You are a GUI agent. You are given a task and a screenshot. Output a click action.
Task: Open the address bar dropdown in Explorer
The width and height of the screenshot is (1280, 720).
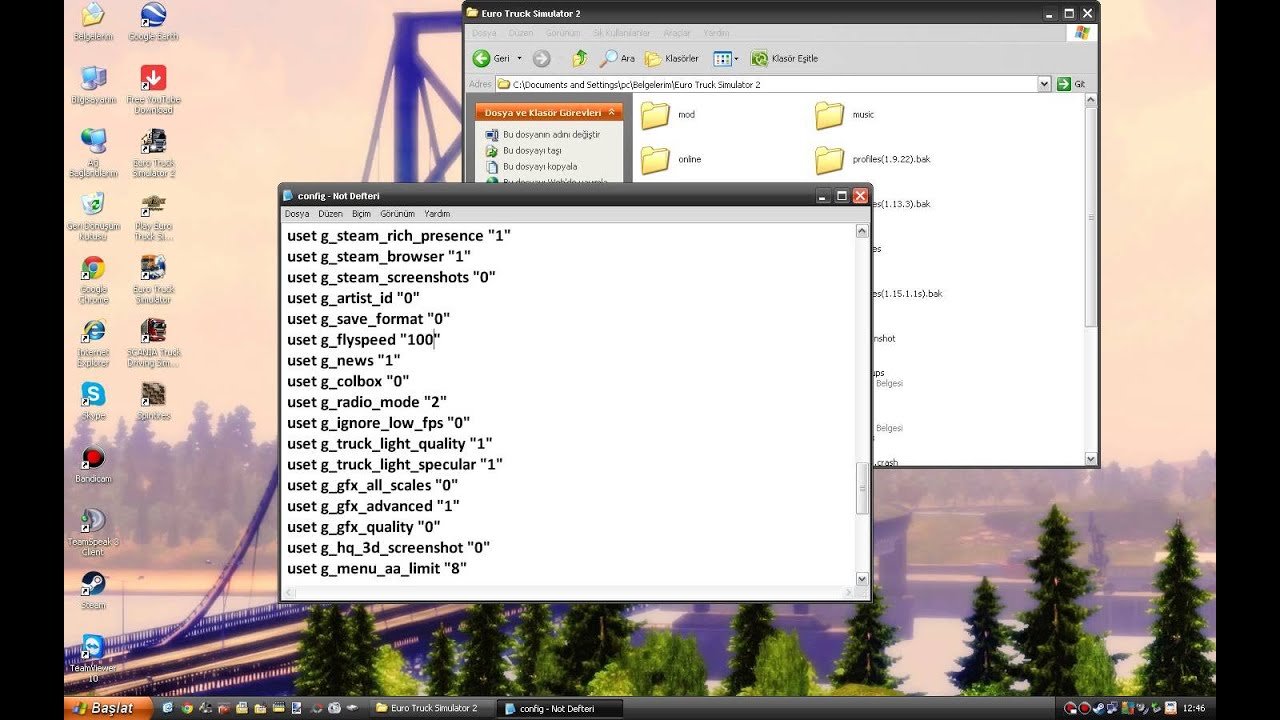pyautogui.click(x=1044, y=84)
